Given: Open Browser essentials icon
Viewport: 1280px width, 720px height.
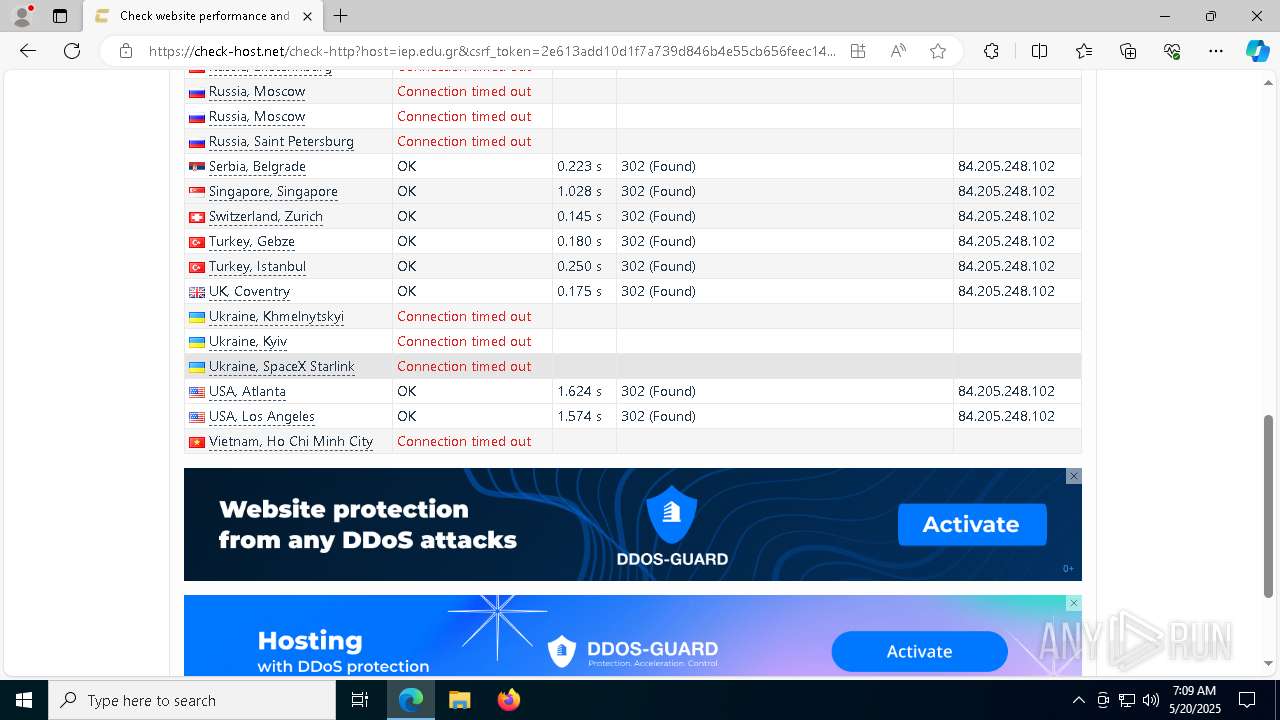Looking at the screenshot, I should [1172, 51].
